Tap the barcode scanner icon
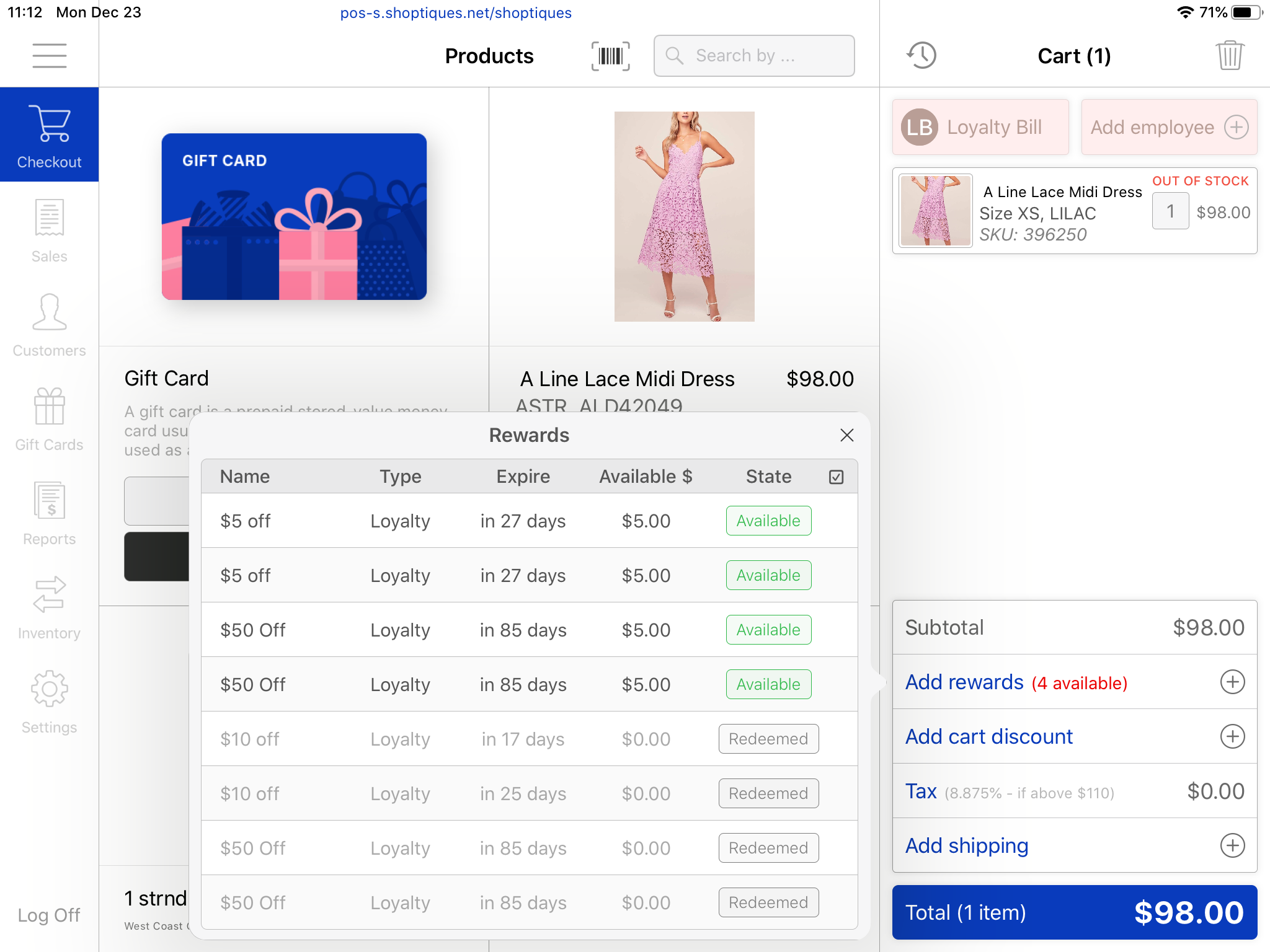Screen dimensions: 1270x952 610,56
